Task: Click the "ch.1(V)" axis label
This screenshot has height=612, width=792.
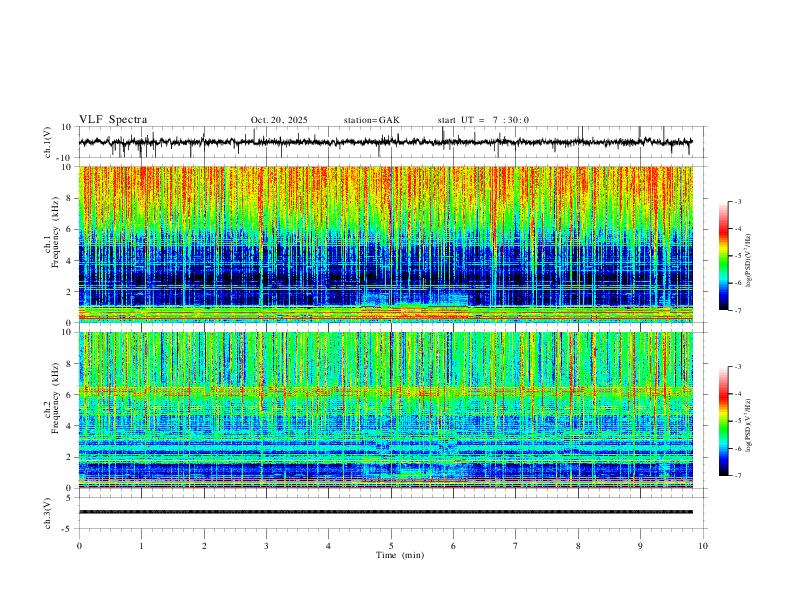Action: tap(48, 142)
